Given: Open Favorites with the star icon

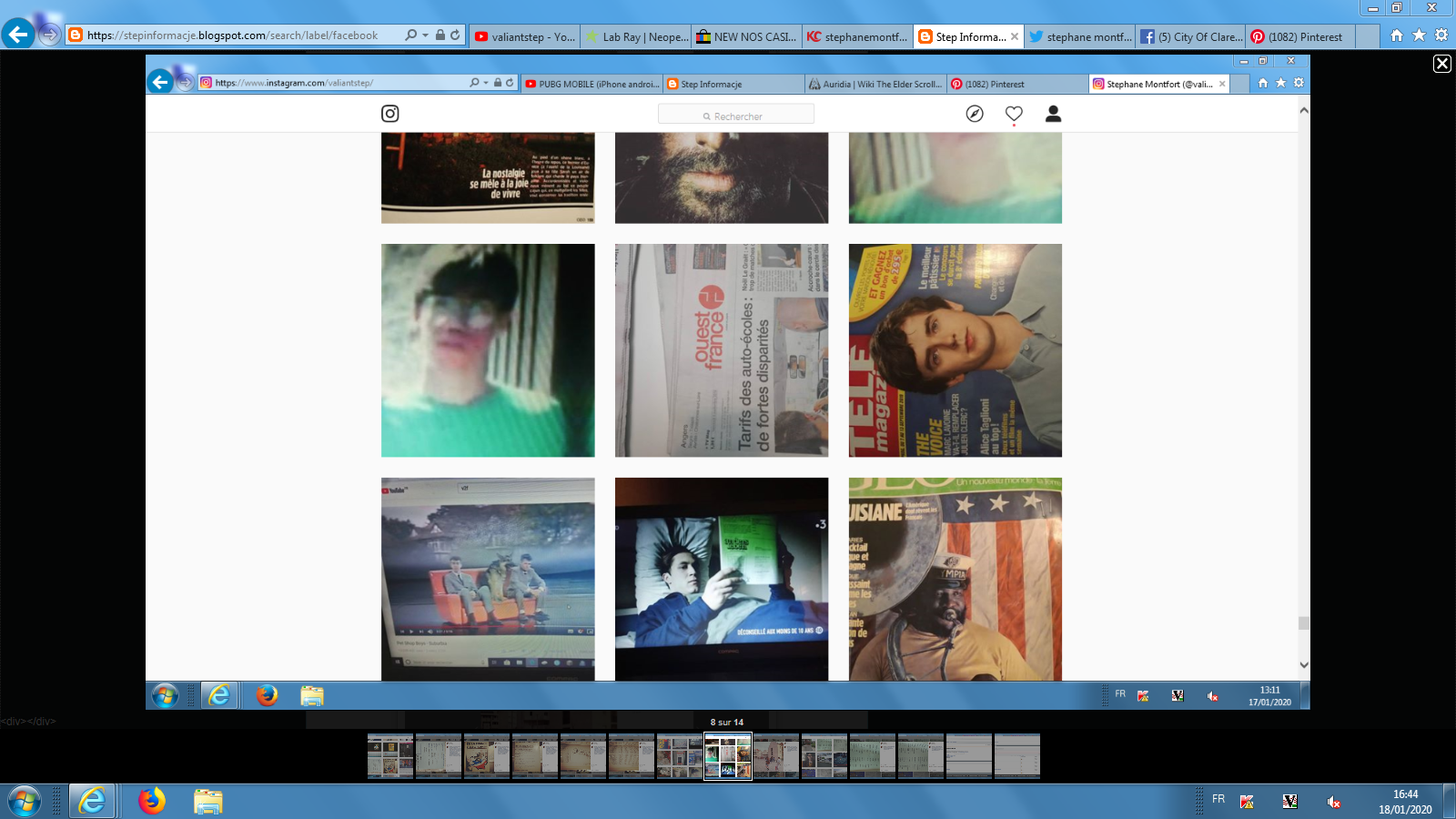Looking at the screenshot, I should coord(1419,35).
